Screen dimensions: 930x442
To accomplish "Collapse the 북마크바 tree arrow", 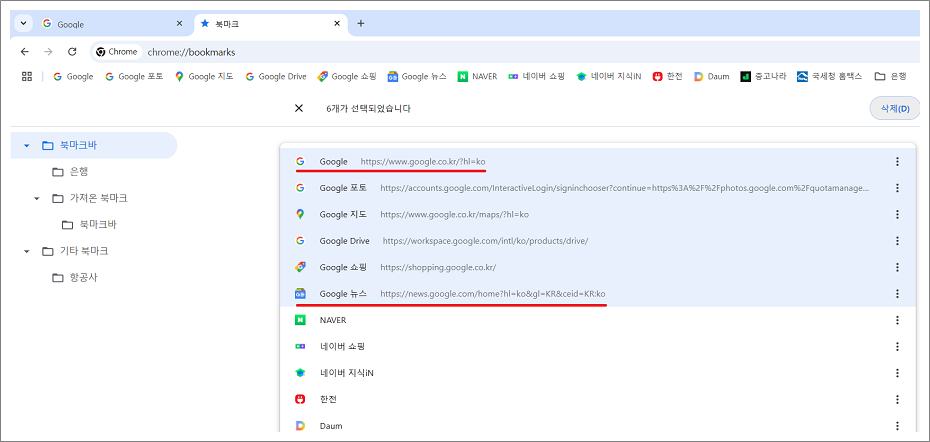I will [26, 145].
